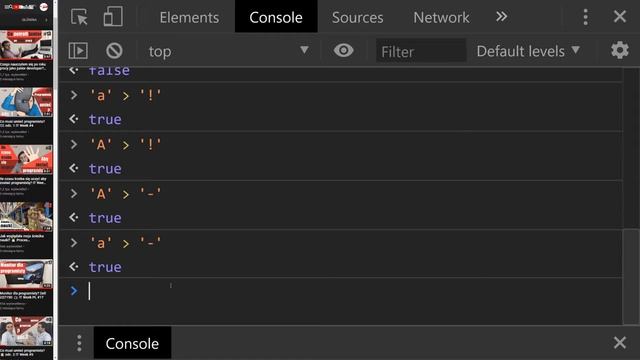The width and height of the screenshot is (640, 360).
Task: Focus the Filter input field
Action: [420, 51]
